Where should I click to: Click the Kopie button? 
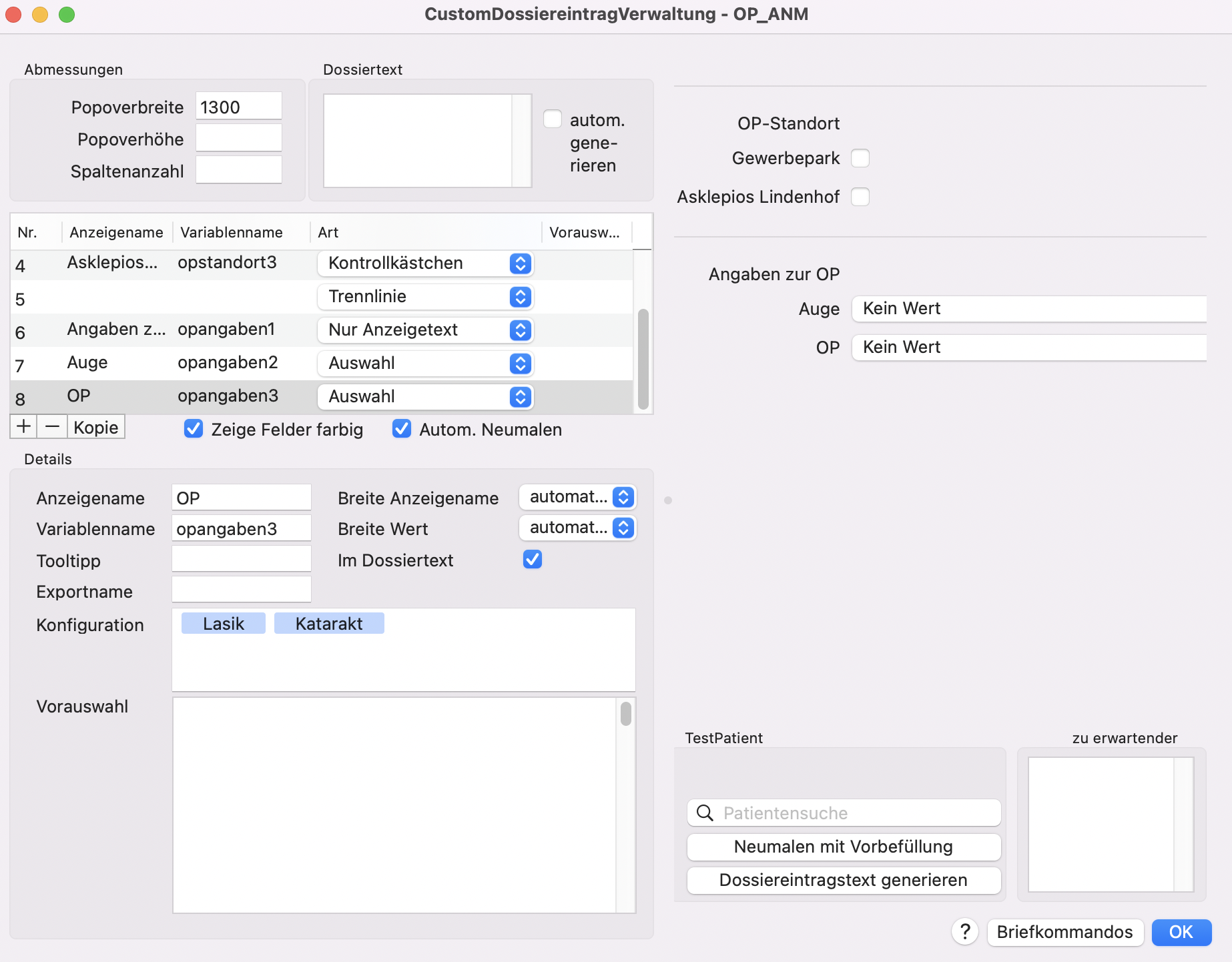click(x=96, y=427)
